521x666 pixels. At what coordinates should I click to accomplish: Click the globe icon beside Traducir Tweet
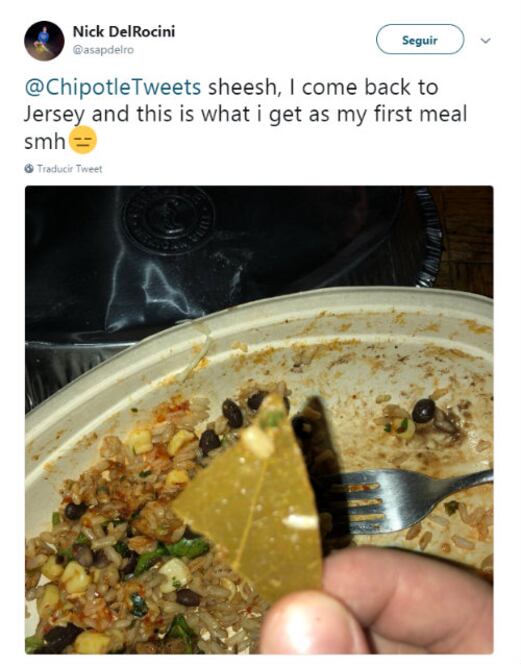[29, 169]
